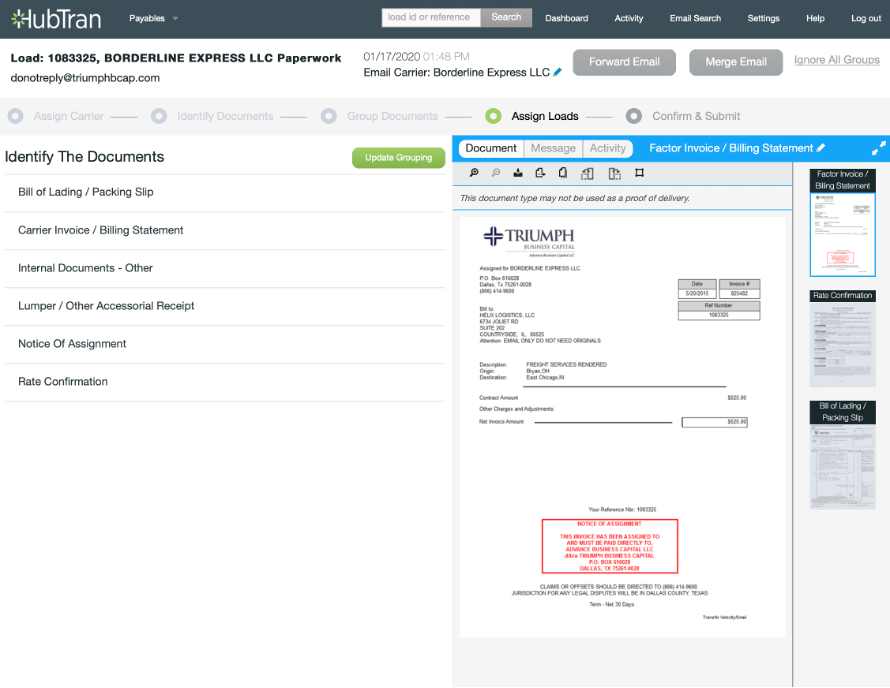890x688 pixels.
Task: Switch to the Message tab
Action: [x=553, y=148]
